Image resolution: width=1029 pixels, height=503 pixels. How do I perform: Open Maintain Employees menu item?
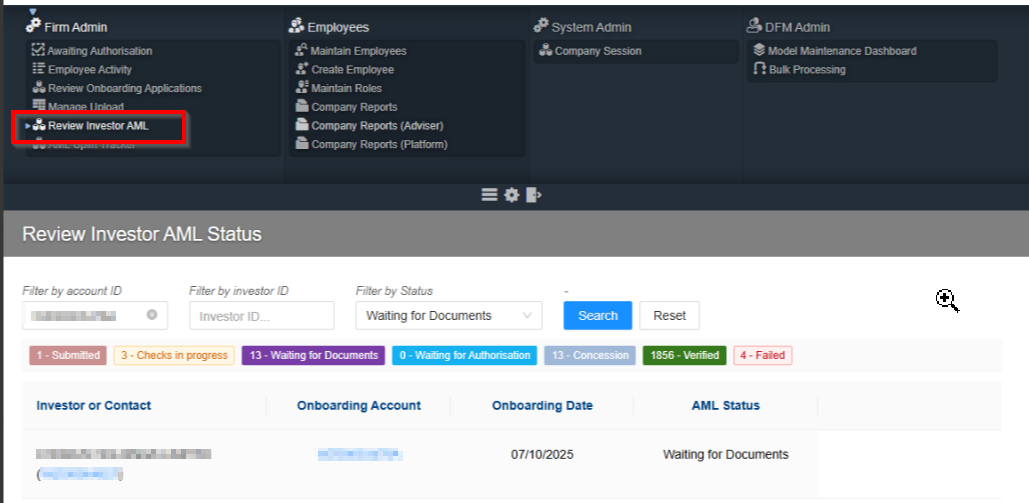[x=358, y=51]
